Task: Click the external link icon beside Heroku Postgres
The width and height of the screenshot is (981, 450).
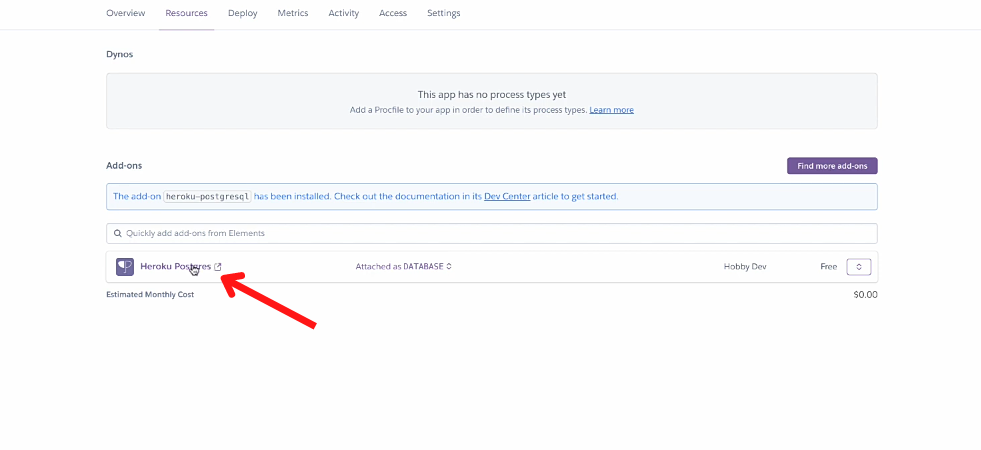Action: pos(218,267)
